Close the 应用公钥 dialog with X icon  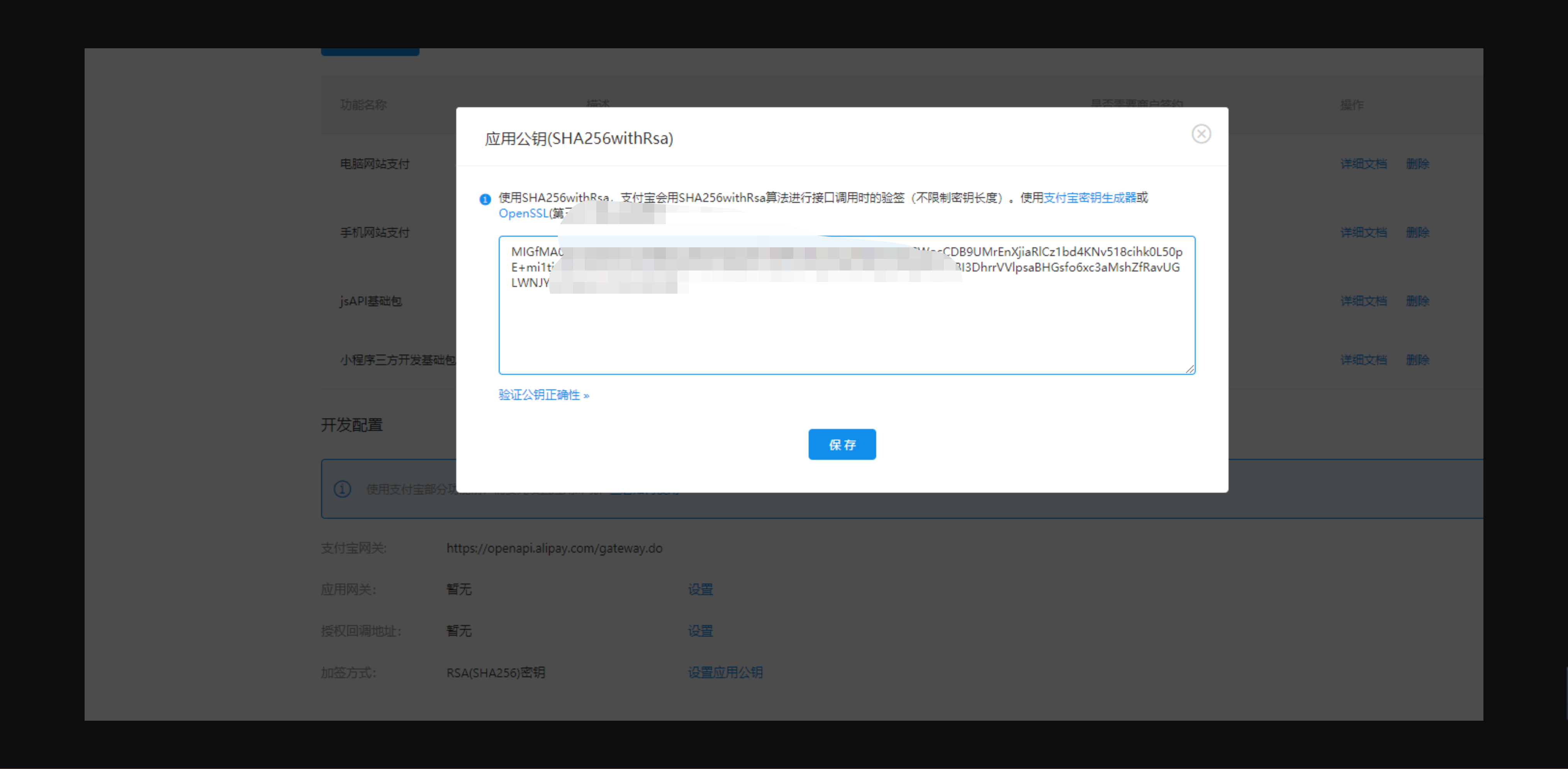tap(1200, 134)
